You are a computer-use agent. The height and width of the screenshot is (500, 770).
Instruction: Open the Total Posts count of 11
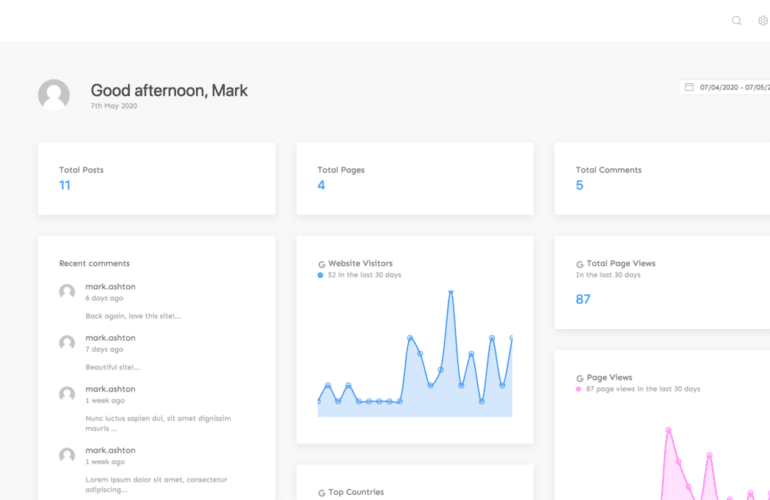(65, 185)
